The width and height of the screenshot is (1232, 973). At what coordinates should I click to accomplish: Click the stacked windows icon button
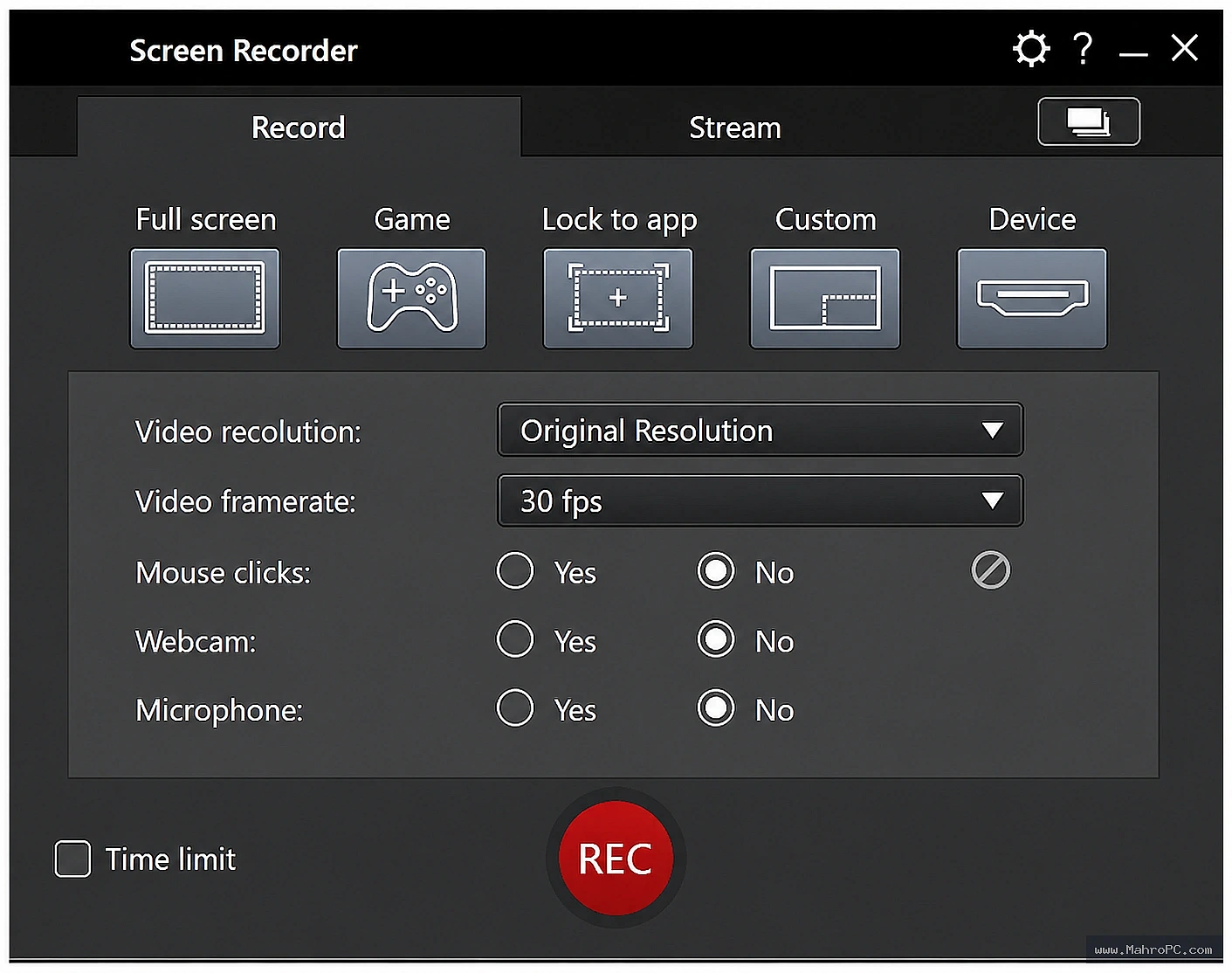tap(1089, 121)
